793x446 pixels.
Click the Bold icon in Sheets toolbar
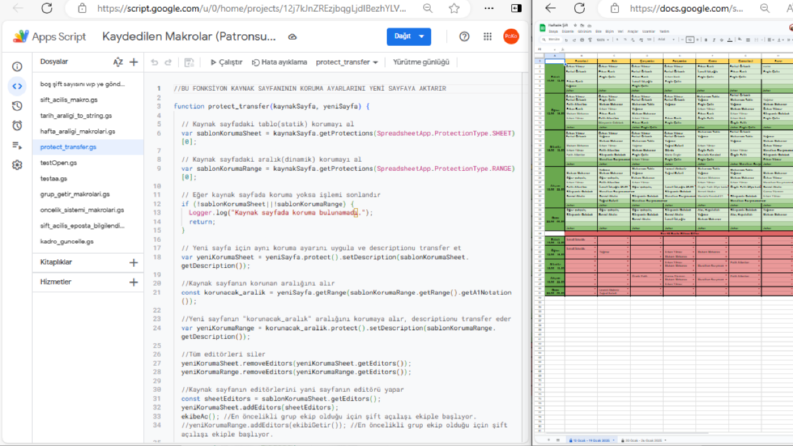(x=706, y=39)
